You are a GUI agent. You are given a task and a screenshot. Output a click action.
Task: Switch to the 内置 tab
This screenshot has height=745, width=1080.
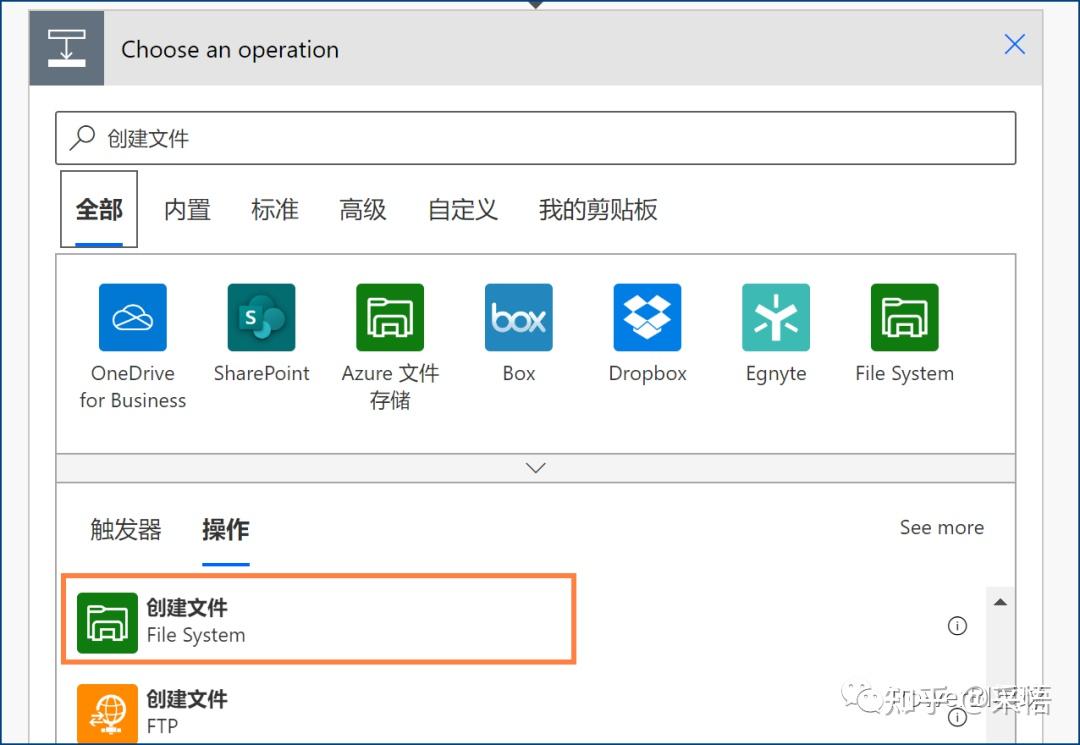(x=187, y=209)
